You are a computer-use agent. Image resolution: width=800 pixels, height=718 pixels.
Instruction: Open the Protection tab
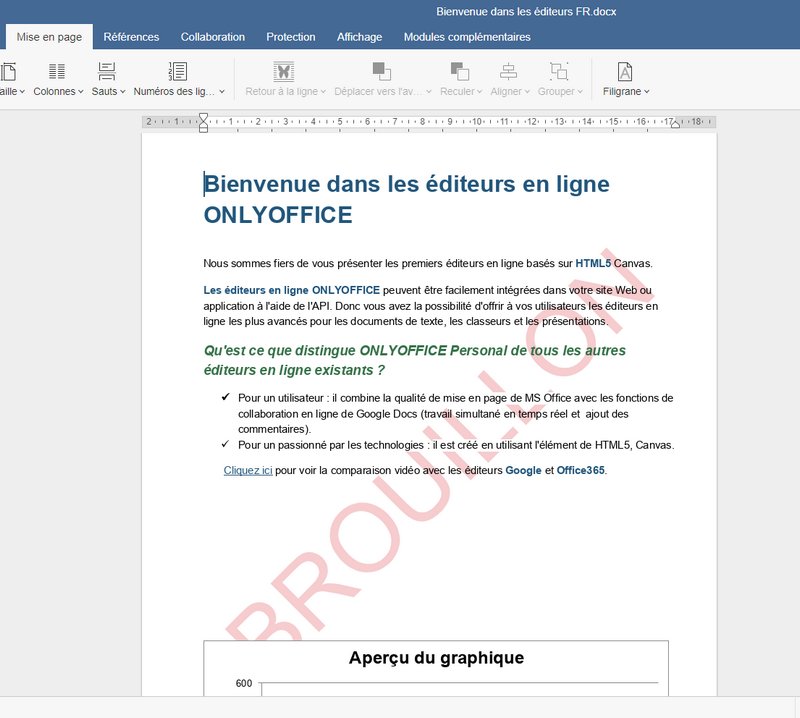(291, 37)
